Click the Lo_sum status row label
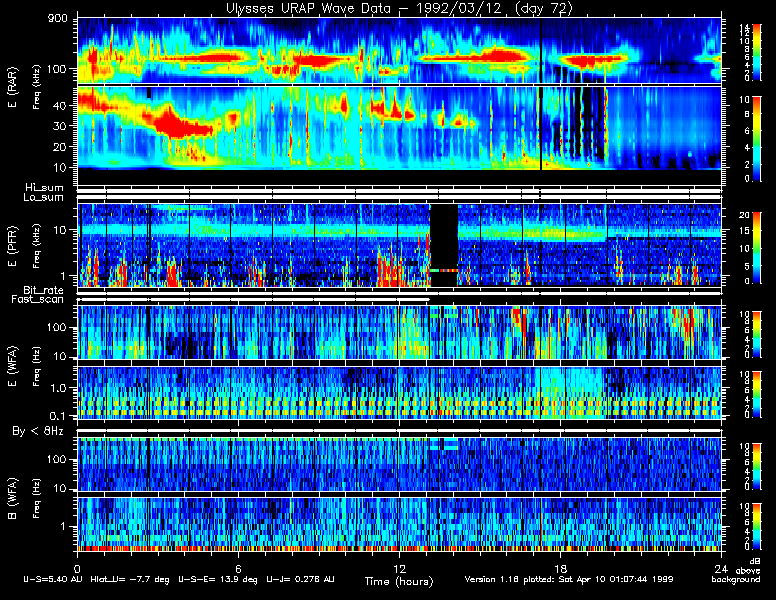 pyautogui.click(x=44, y=198)
